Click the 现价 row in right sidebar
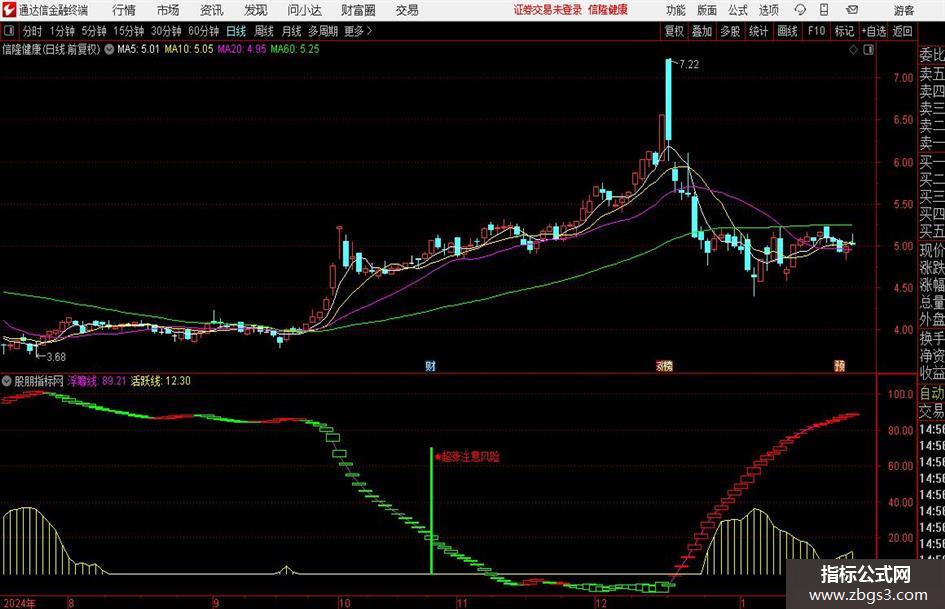Viewport: 945px width, 609px height. (x=931, y=250)
